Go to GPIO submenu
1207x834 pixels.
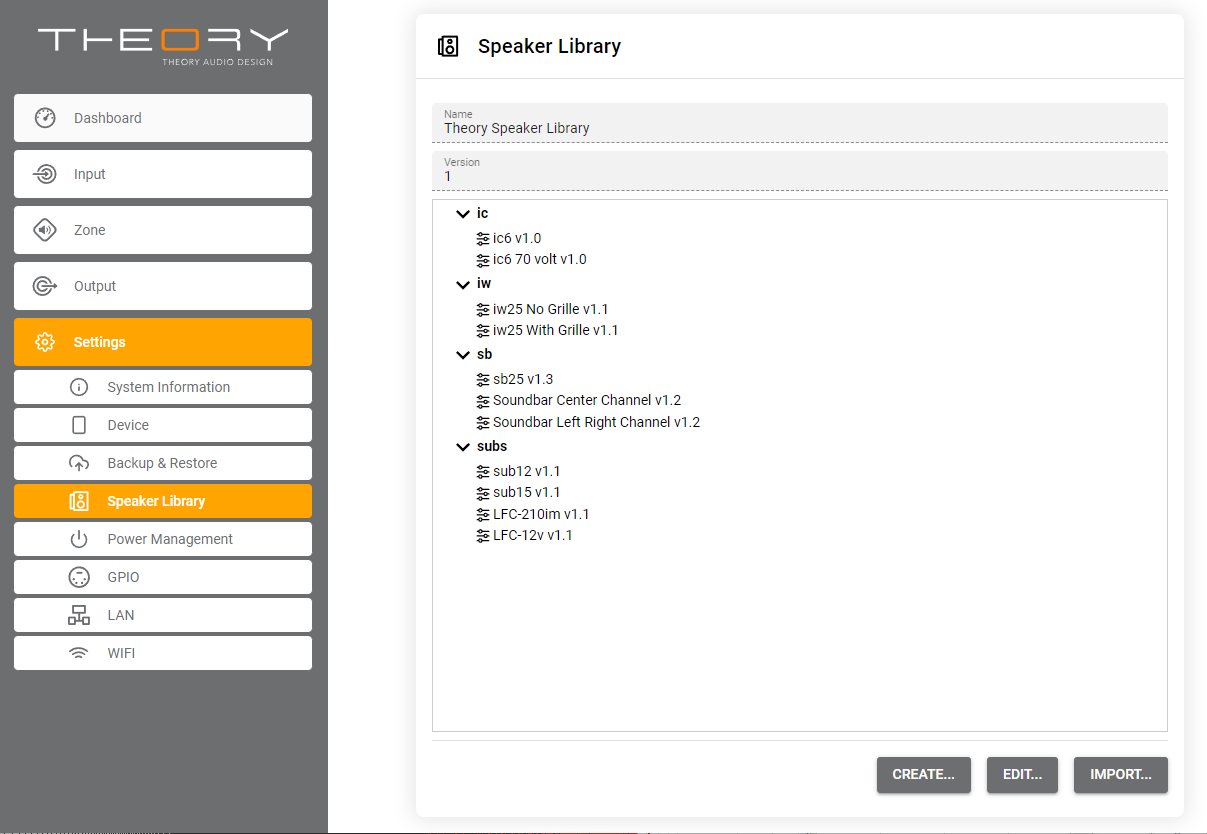click(x=163, y=577)
